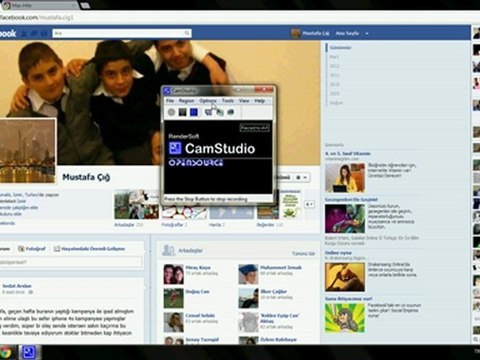Click the CamStudio Record button
Screen dimensions: 480x360
coord(171,112)
